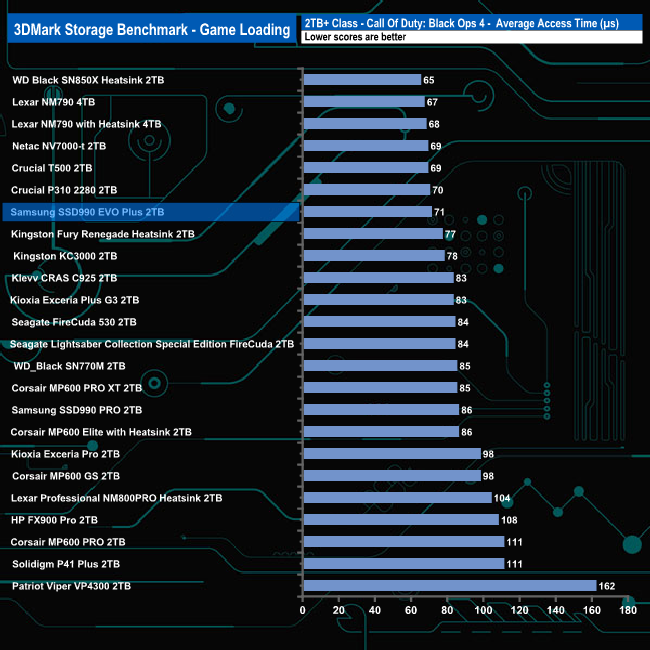
Task: Click the value label '77'
Action: click(450, 234)
